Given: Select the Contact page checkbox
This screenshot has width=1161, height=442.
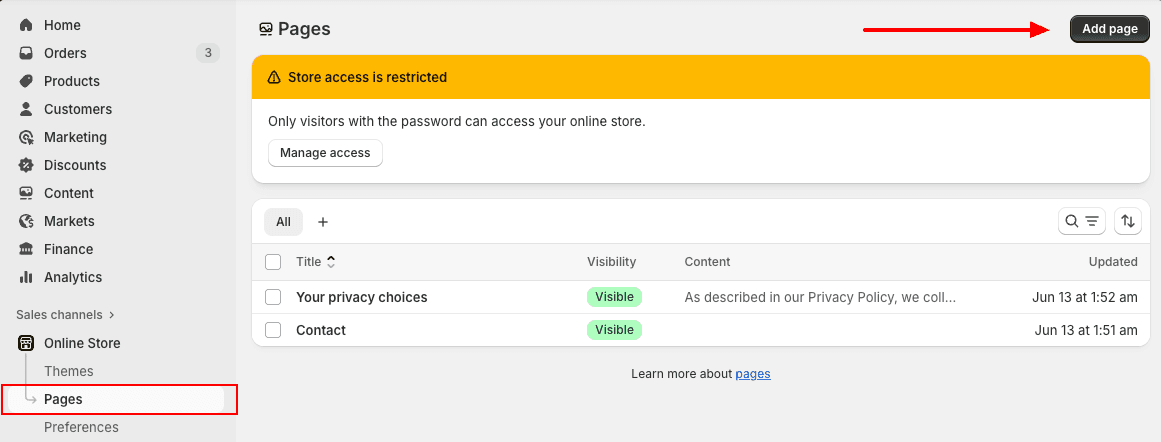Looking at the screenshot, I should click(273, 330).
